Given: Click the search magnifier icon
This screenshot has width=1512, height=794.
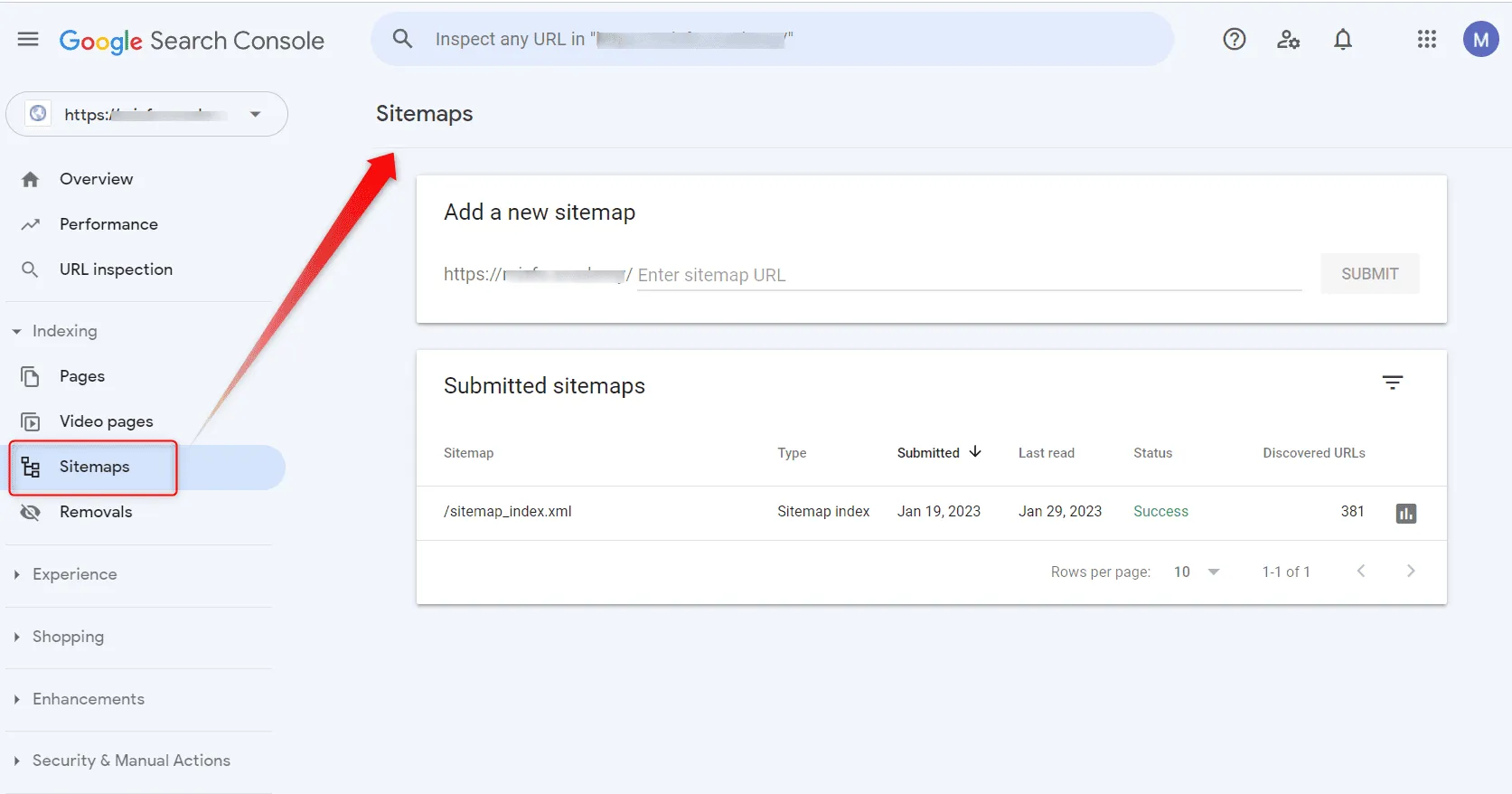Looking at the screenshot, I should point(402,39).
